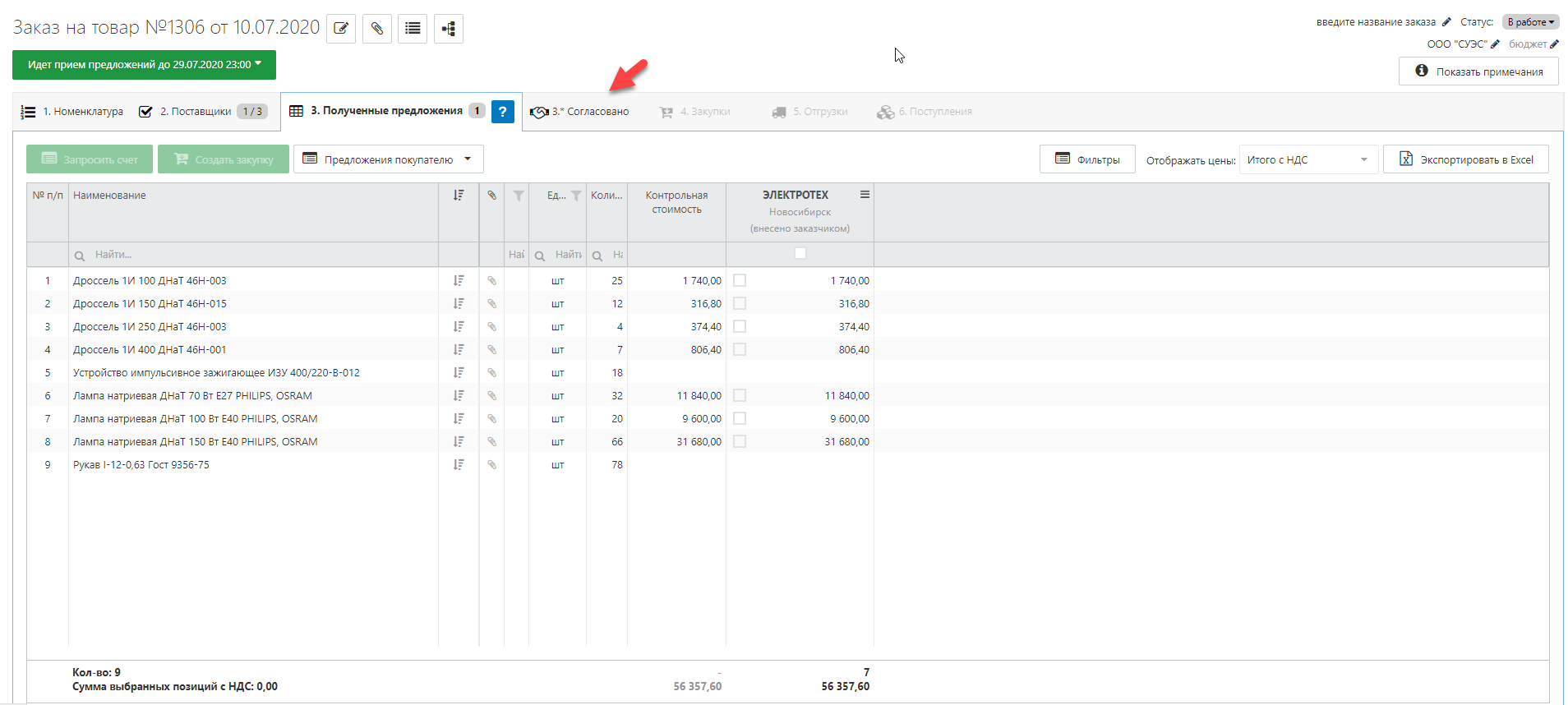The image size is (1568, 705).
Task: Expand the В работе status dropdown
Action: 1530,22
